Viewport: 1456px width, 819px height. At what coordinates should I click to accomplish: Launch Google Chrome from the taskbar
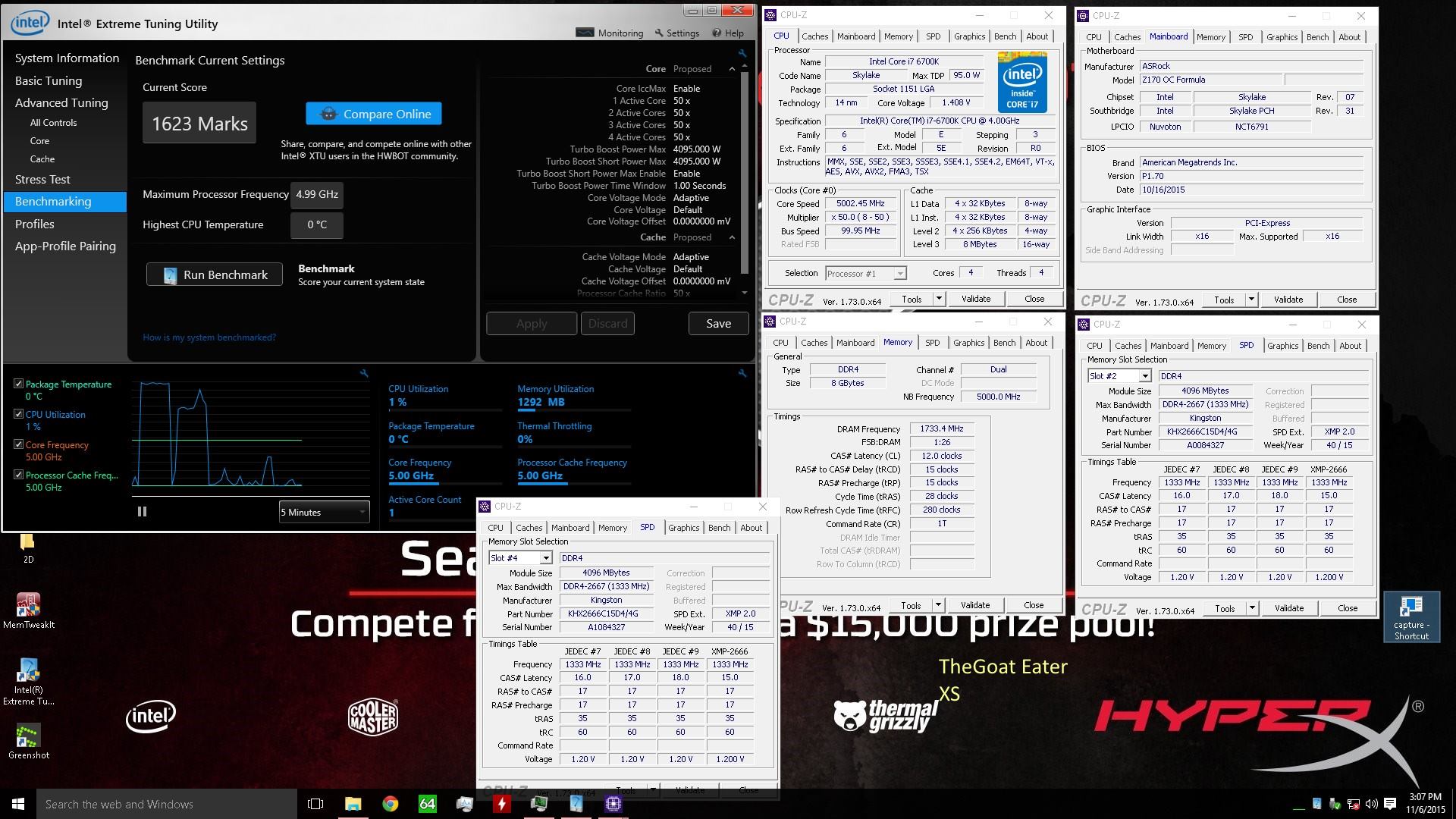click(x=391, y=804)
